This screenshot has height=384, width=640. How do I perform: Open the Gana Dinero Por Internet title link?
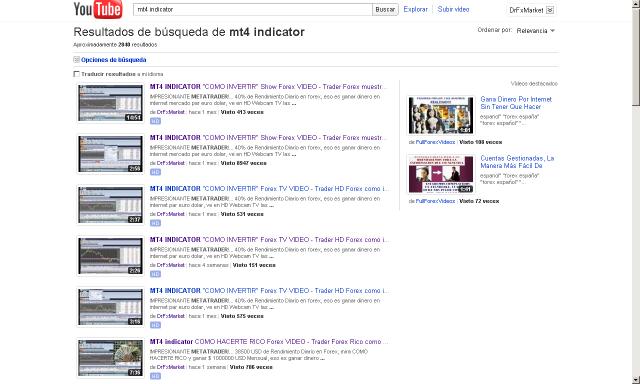(x=516, y=103)
